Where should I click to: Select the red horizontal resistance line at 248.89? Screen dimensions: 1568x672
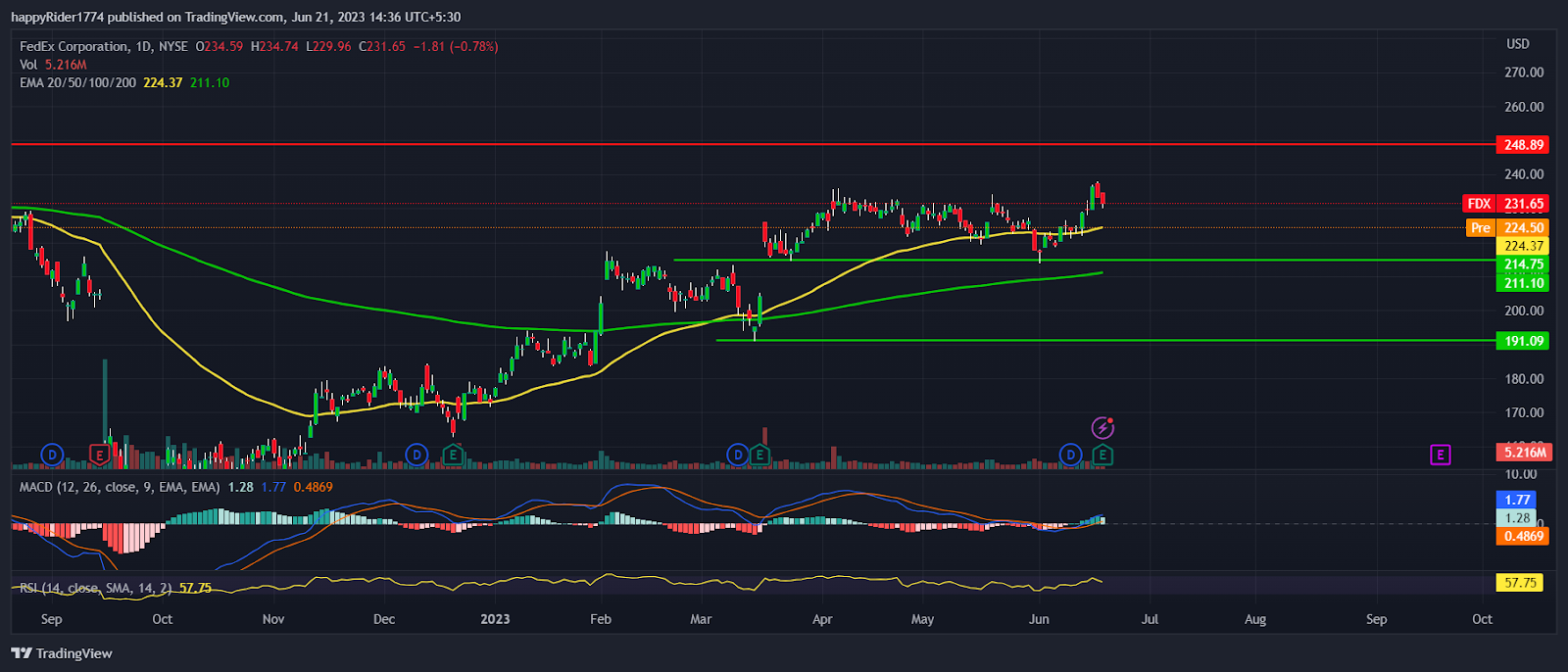coord(753,144)
